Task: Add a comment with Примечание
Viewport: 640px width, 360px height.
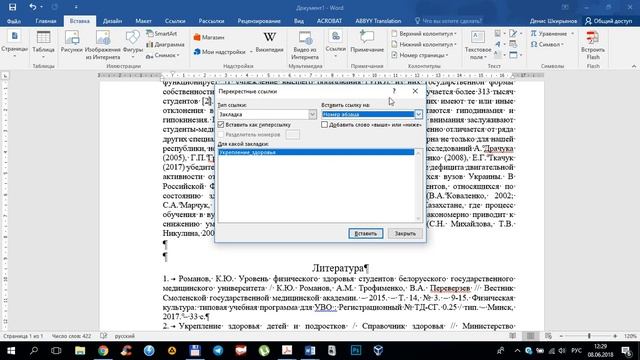Action: pyautogui.click(x=367, y=42)
